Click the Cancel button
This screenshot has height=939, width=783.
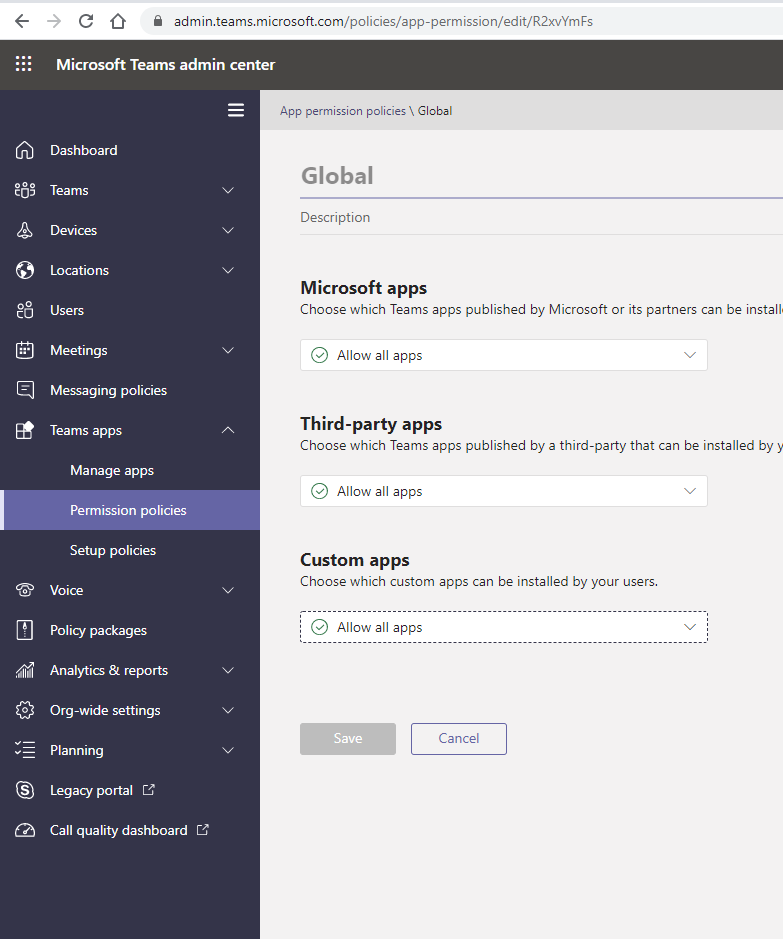click(459, 738)
